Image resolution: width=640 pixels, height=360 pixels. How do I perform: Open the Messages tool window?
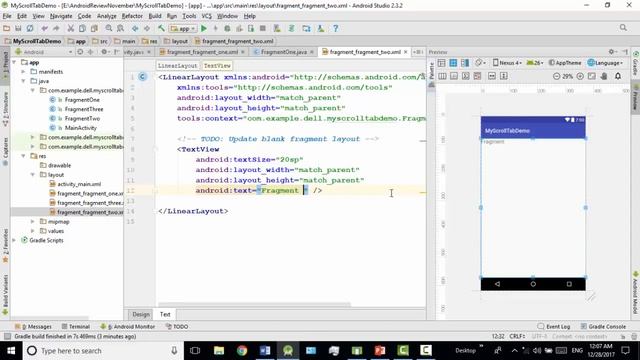[33, 327]
